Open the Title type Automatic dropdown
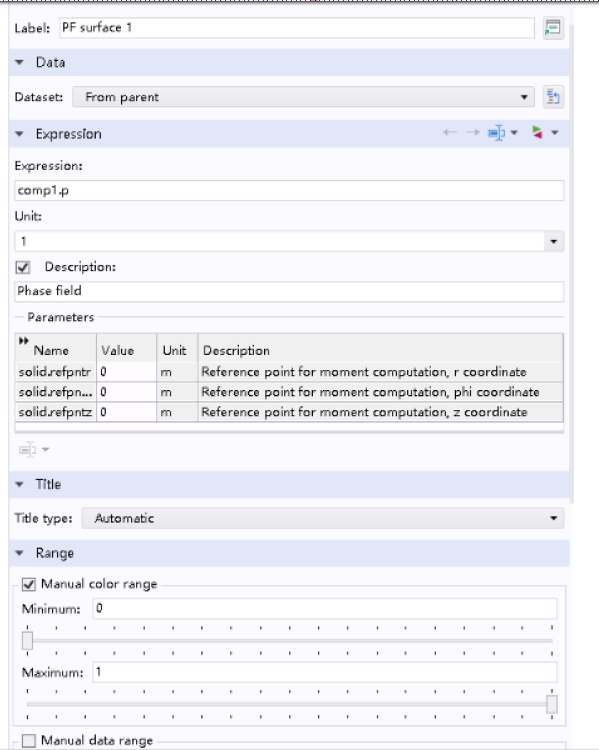599x750 pixels. 323,518
